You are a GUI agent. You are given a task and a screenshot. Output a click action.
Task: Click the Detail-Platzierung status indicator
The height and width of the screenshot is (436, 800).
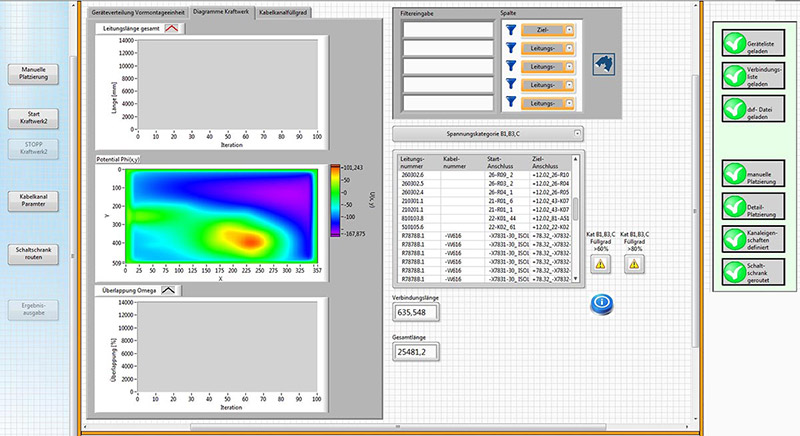pos(753,207)
